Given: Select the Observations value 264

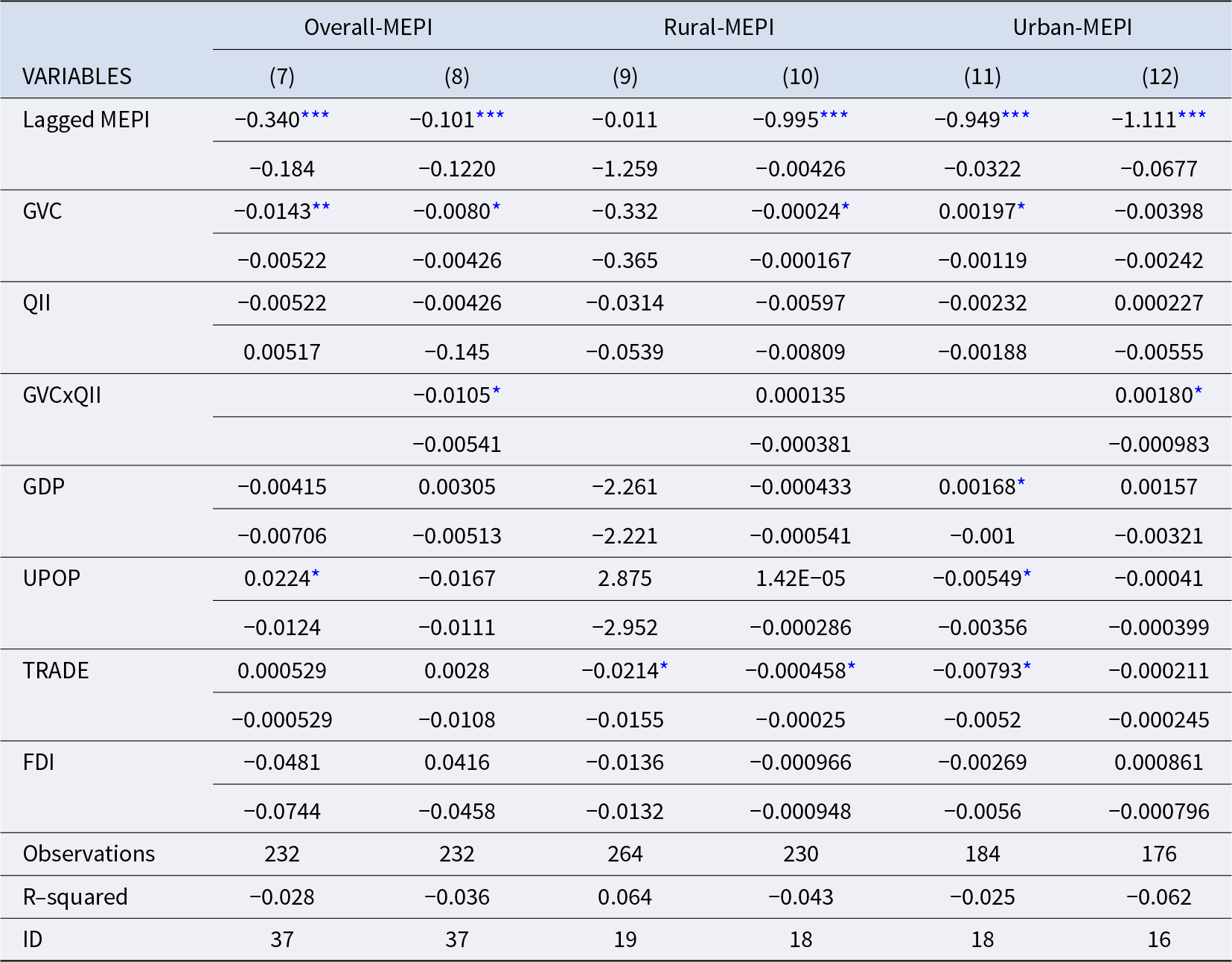Looking at the screenshot, I should pyautogui.click(x=625, y=854).
